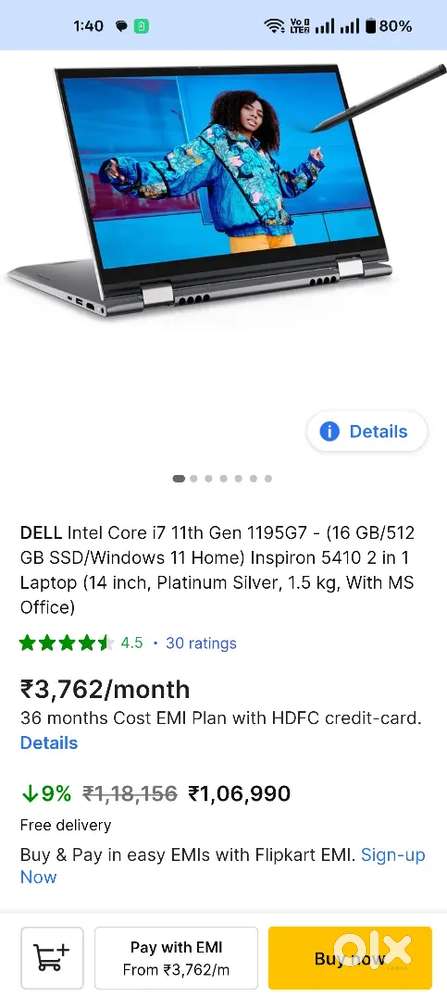
Task: Select last image carousel dot
Action: point(268,478)
